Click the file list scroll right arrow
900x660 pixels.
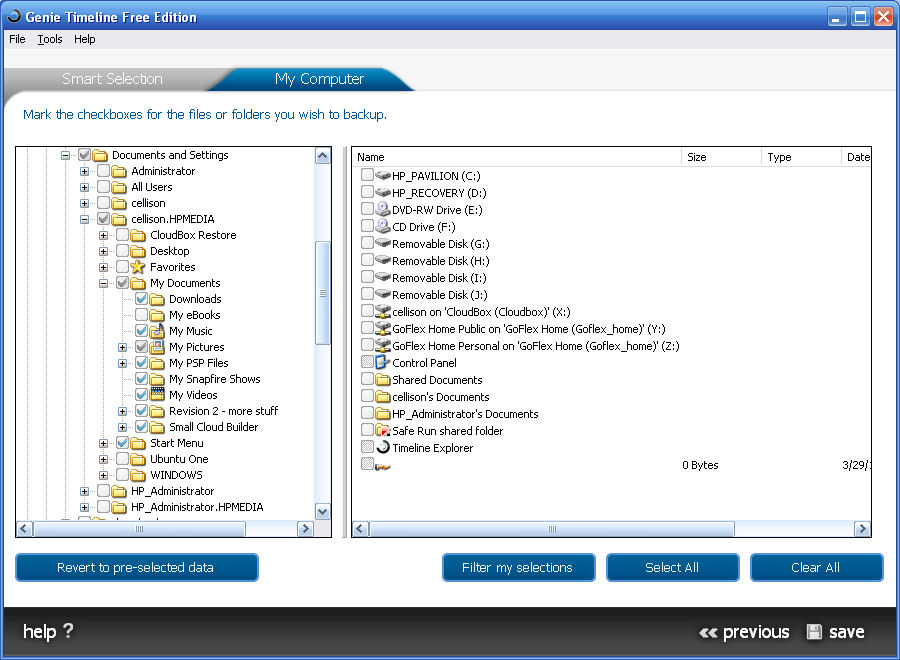[x=862, y=529]
